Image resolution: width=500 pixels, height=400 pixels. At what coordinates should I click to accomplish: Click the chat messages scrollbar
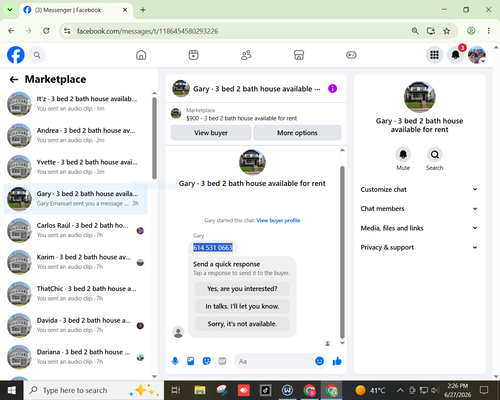point(342,252)
